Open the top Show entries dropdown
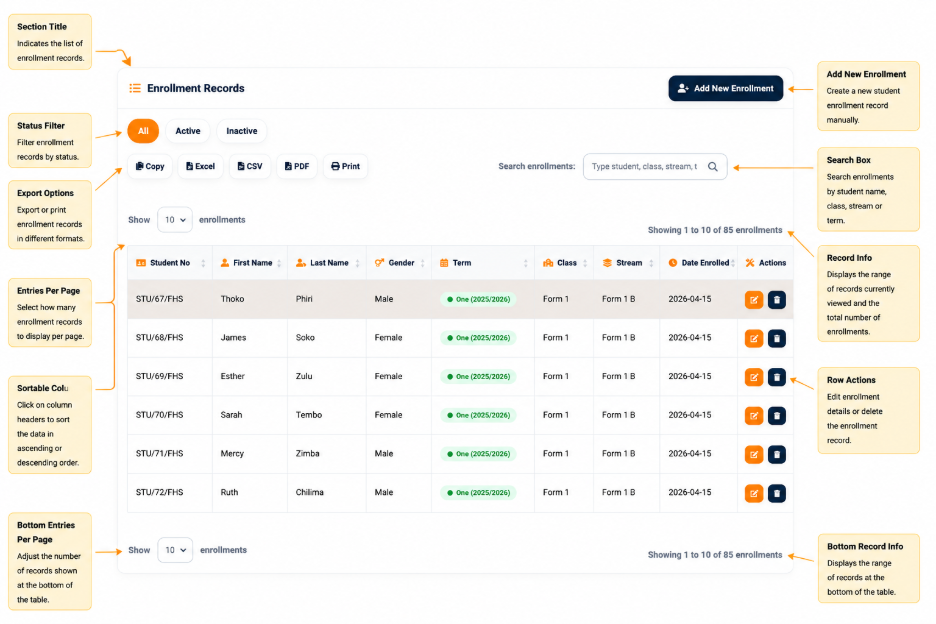This screenshot has width=936, height=624. pyautogui.click(x=175, y=220)
